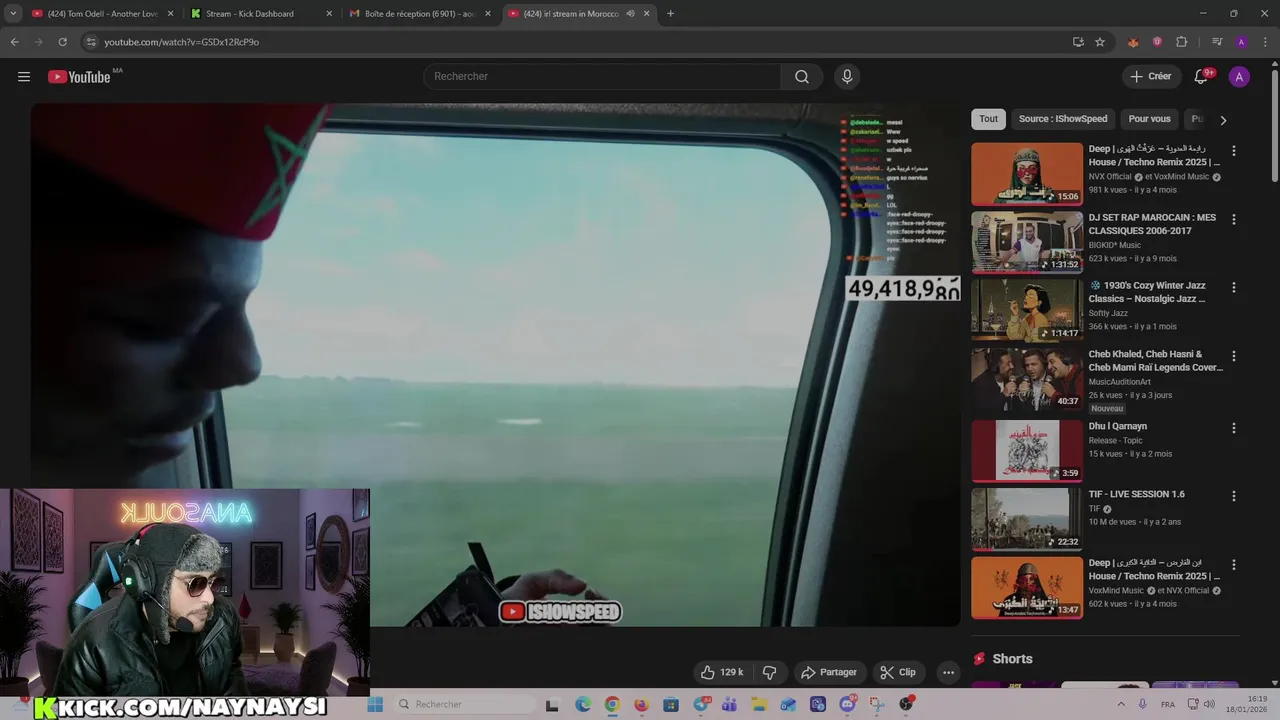The image size is (1280, 720).
Task: Open Chrome three-dot menu
Action: 1265,42
